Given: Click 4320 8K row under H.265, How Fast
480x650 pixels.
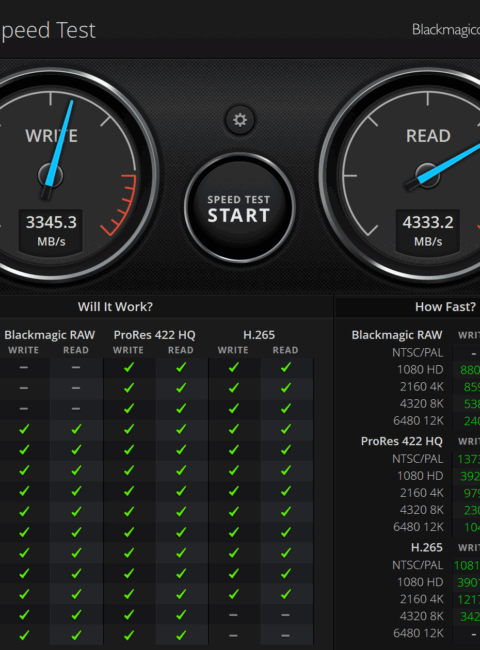Looking at the screenshot, I should 422,616.
